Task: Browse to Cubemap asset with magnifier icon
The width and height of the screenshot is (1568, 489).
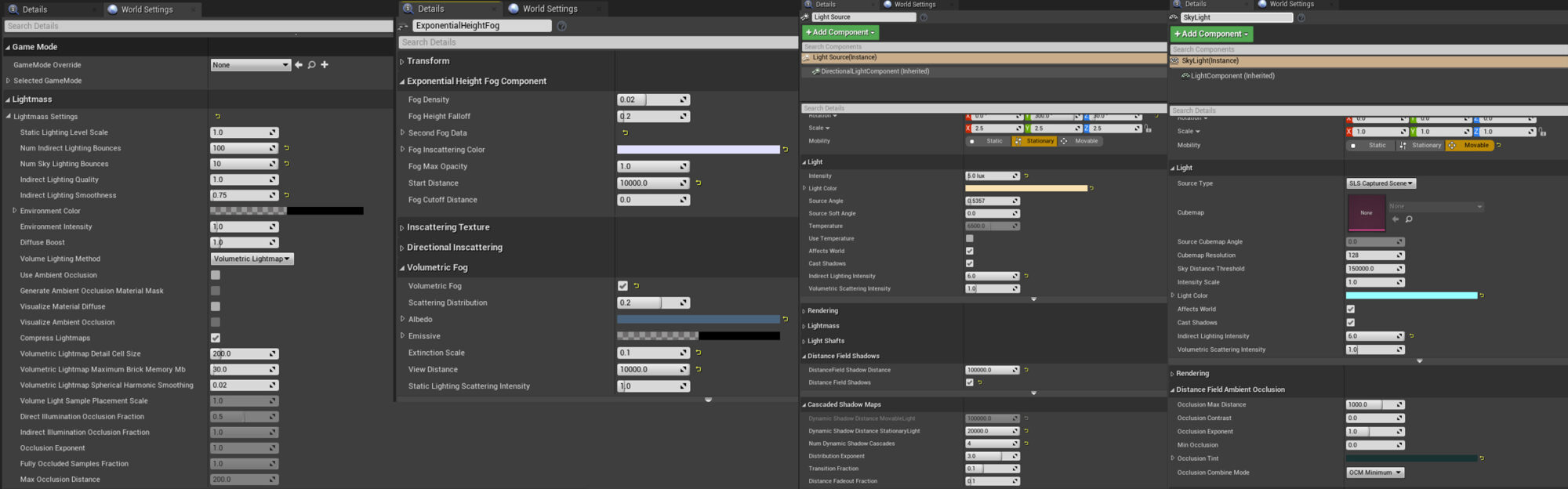Action: (x=1409, y=219)
